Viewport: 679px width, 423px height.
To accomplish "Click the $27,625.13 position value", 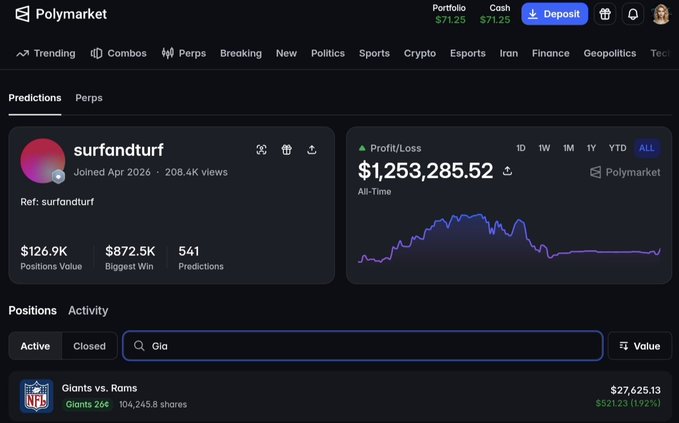I will click(x=635, y=390).
